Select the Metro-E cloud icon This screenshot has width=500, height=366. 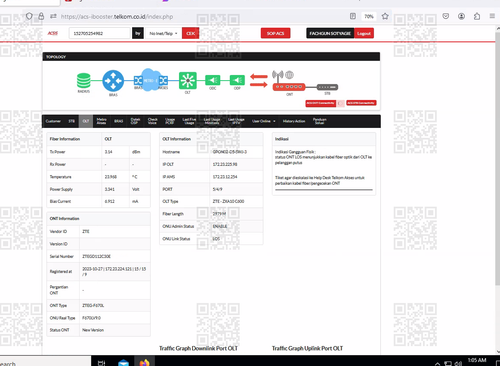tap(151, 80)
